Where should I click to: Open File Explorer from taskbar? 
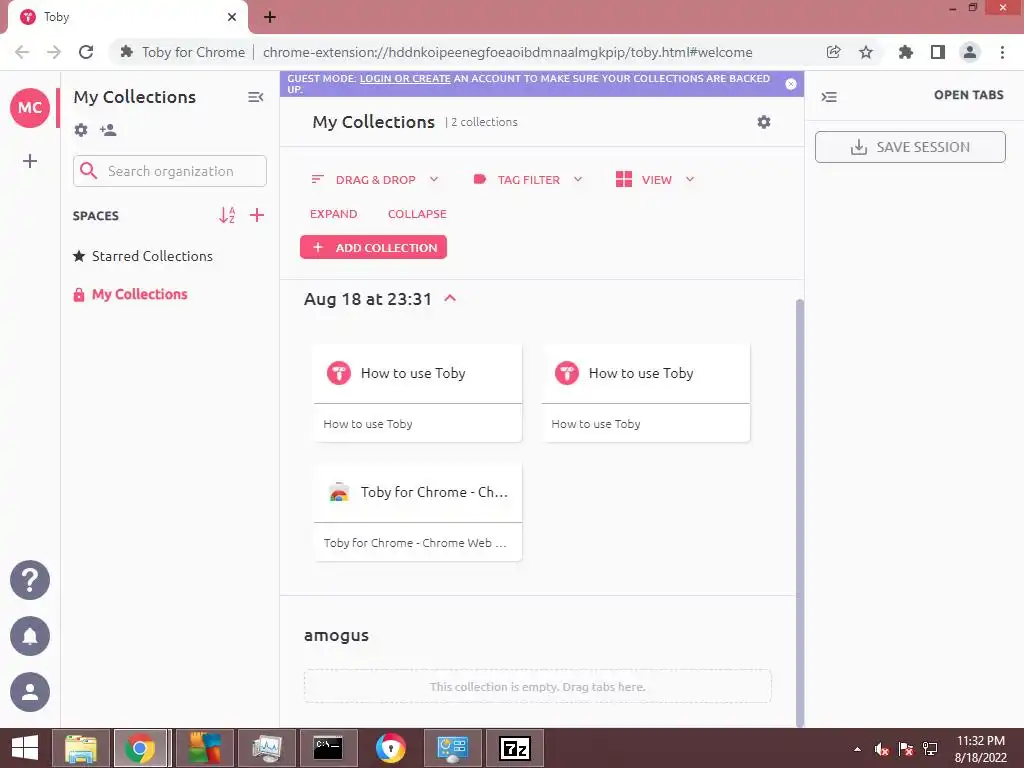pos(81,748)
